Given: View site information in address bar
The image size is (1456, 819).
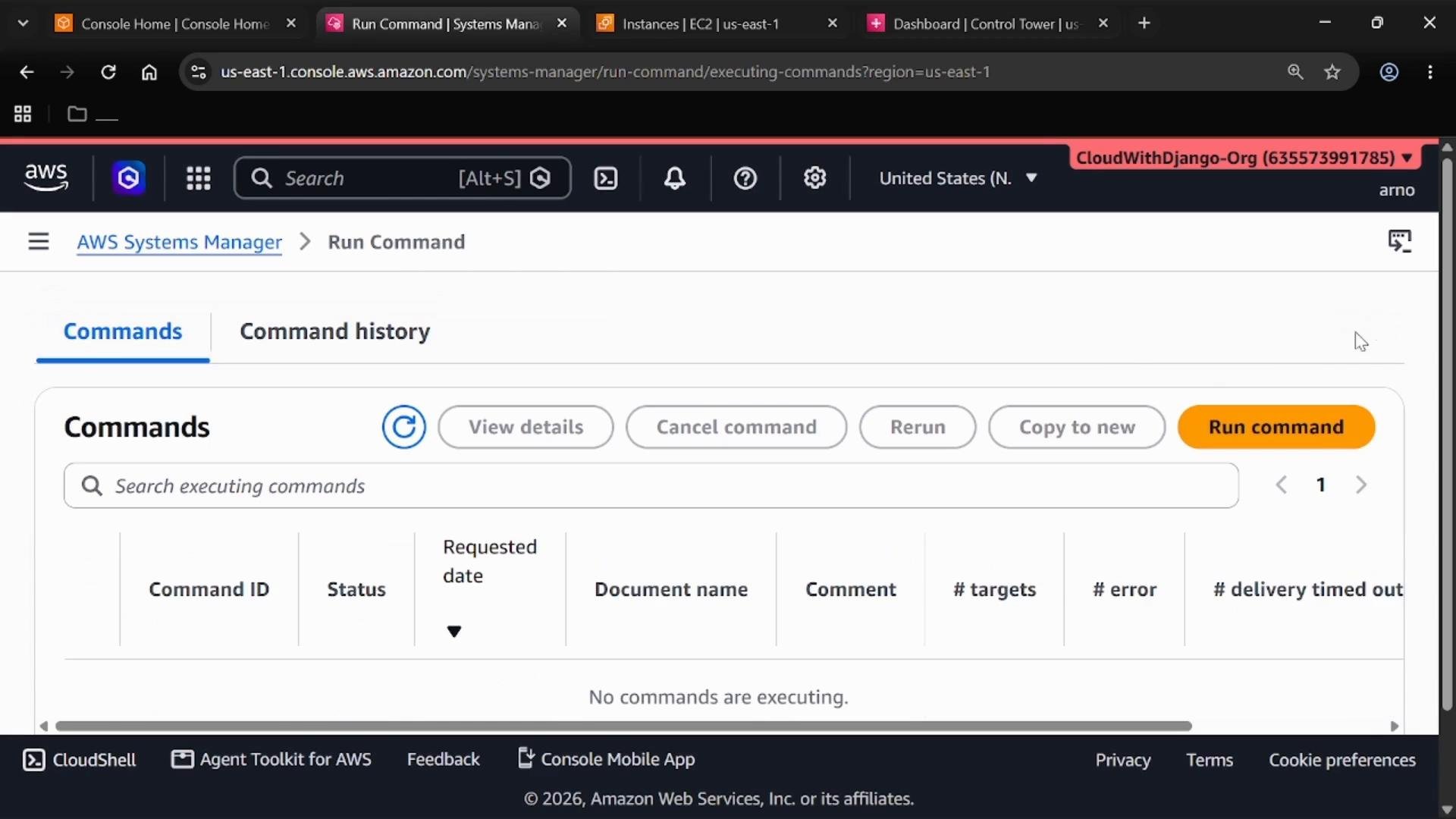Looking at the screenshot, I should 199,72.
